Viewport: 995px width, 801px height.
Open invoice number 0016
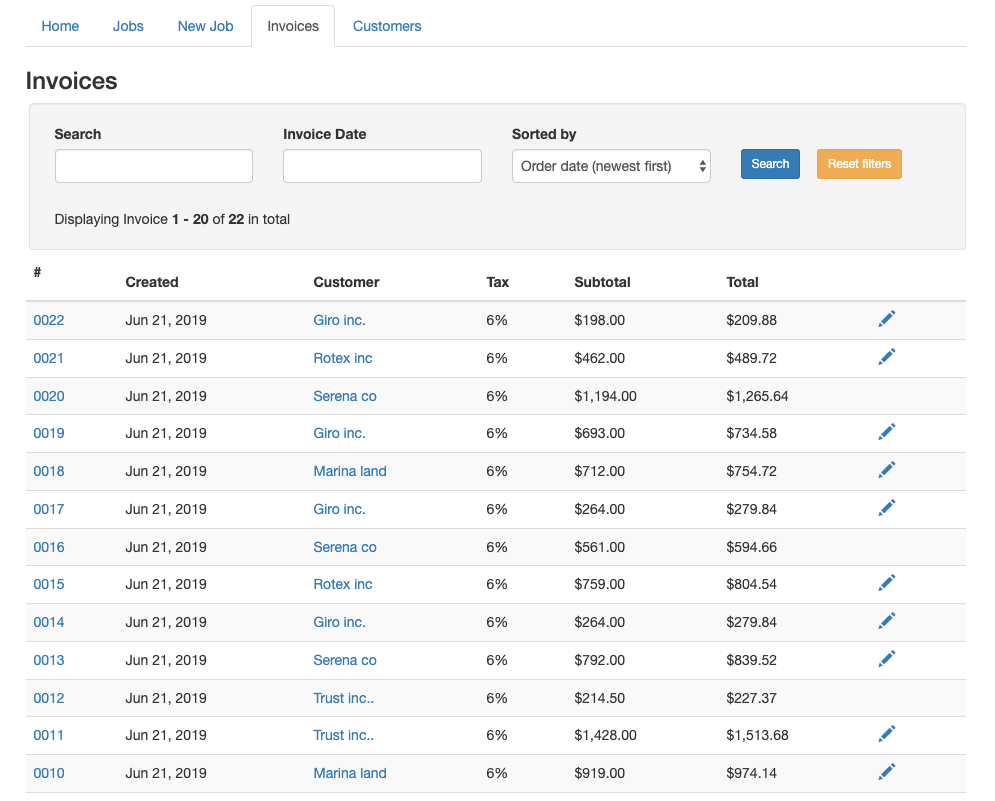coord(49,547)
